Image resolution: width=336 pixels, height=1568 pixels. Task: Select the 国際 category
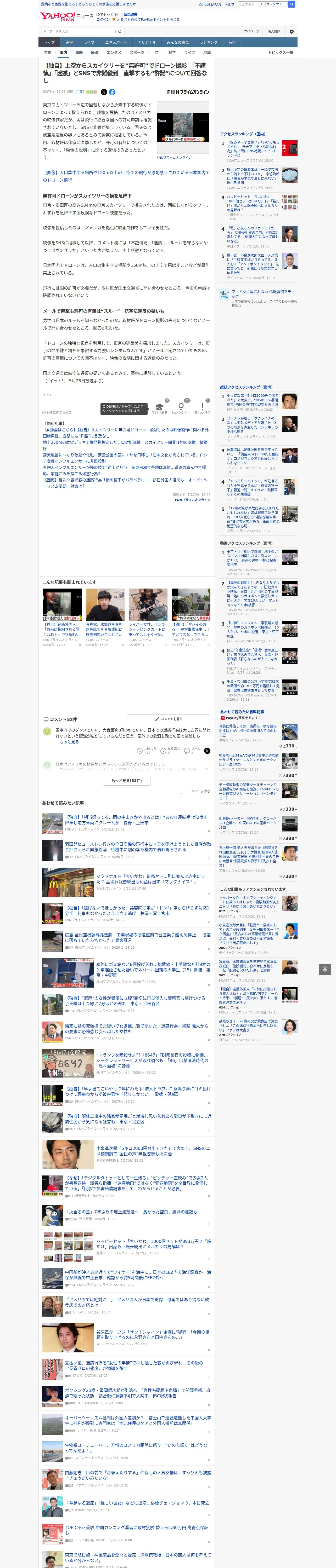(x=79, y=52)
